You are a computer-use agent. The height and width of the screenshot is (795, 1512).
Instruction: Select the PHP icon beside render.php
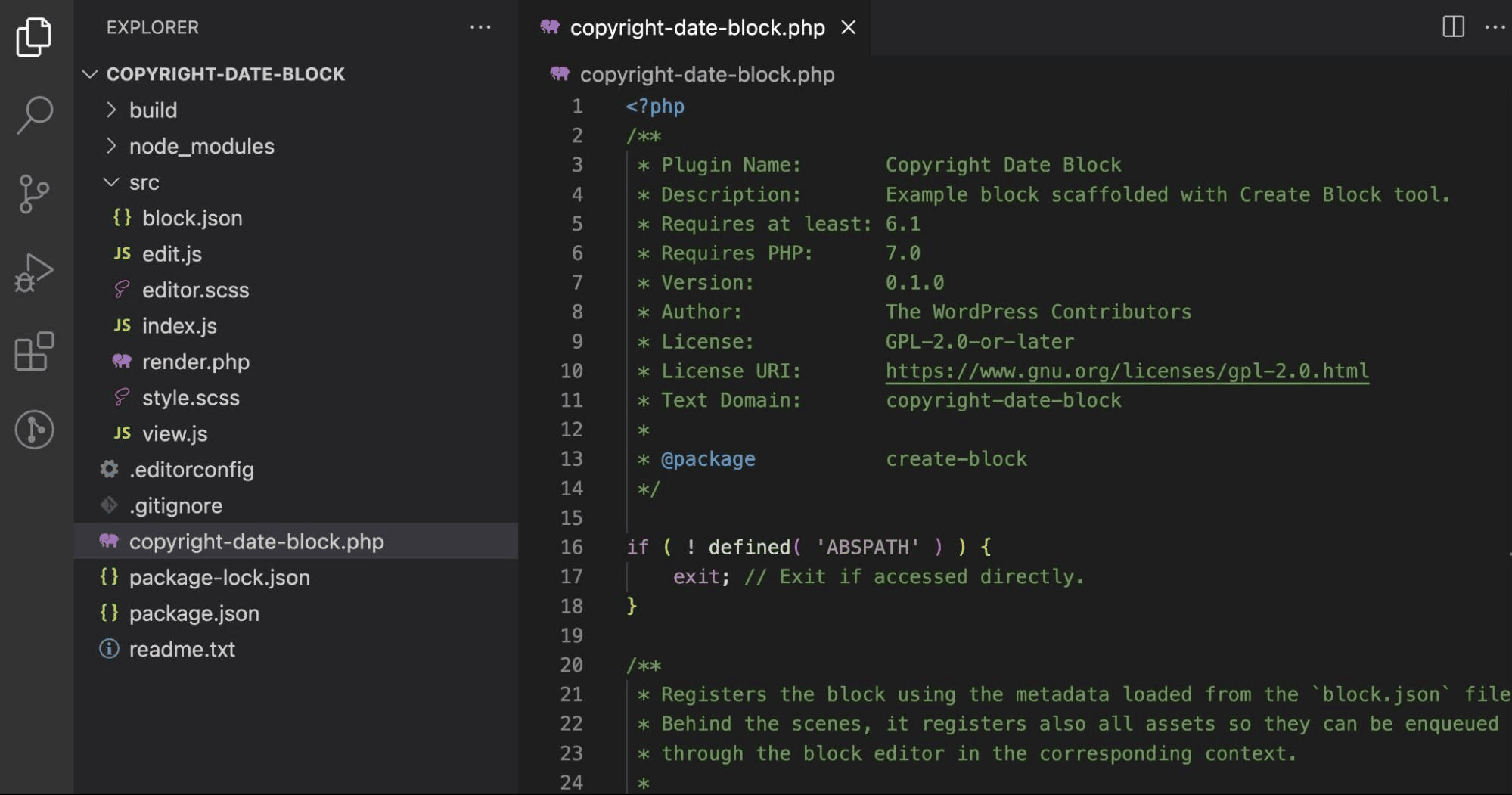121,362
